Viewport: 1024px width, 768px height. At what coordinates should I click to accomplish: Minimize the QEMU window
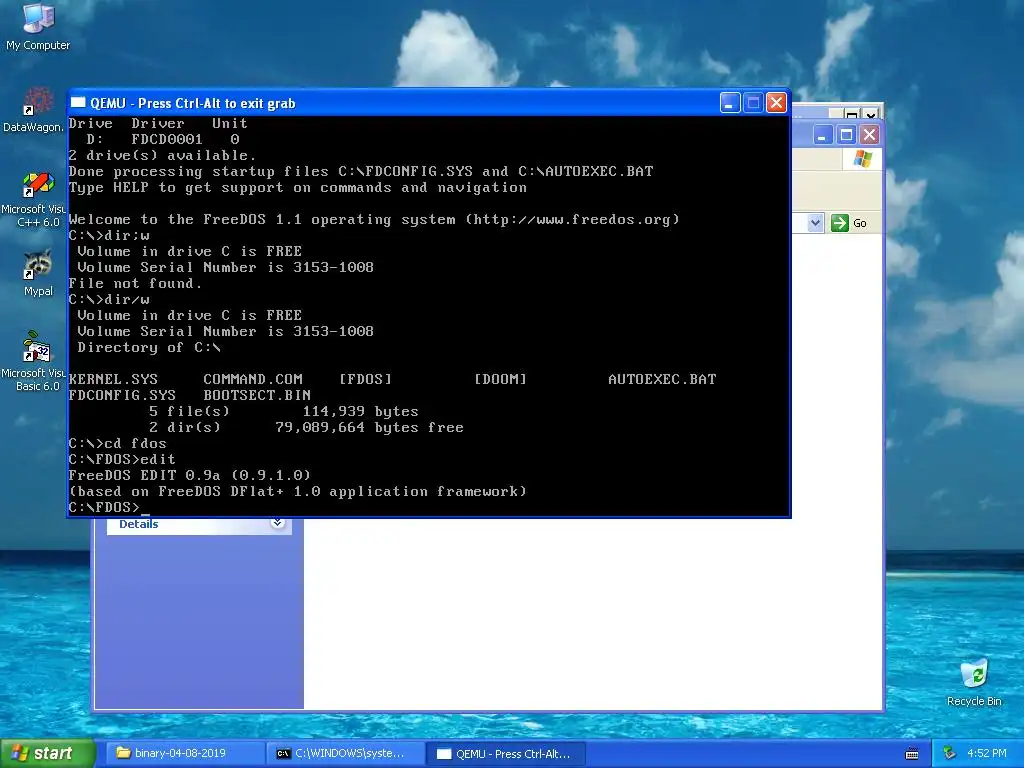730,103
